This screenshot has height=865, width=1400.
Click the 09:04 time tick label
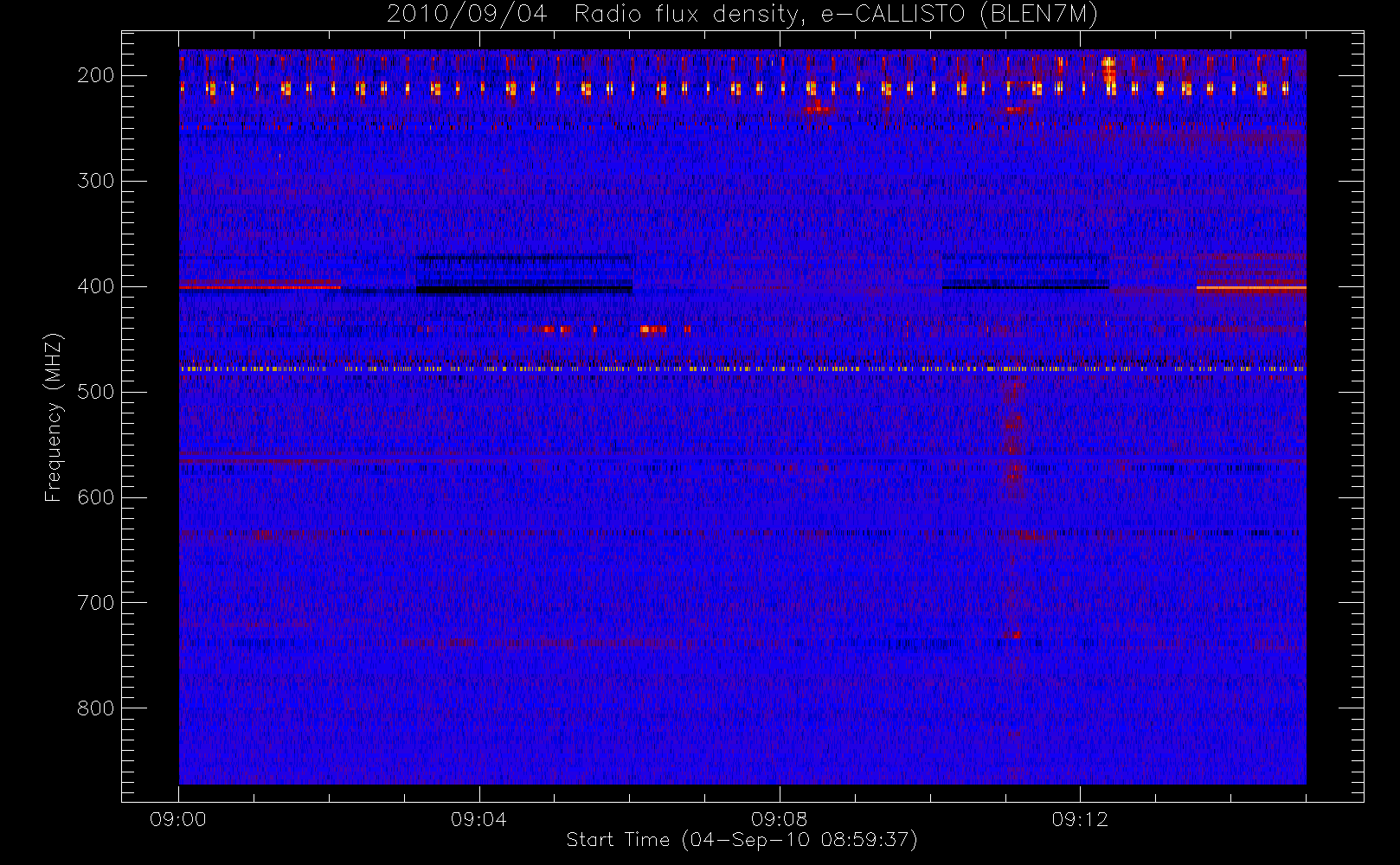click(478, 819)
